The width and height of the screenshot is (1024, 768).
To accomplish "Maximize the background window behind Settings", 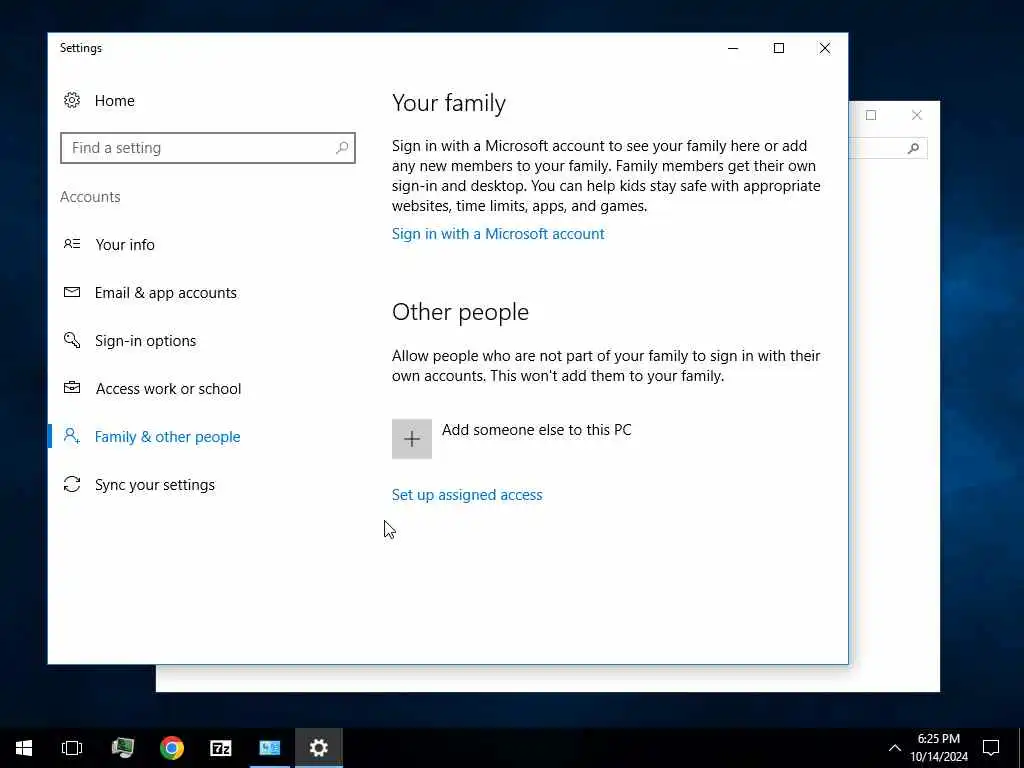I will [871, 116].
